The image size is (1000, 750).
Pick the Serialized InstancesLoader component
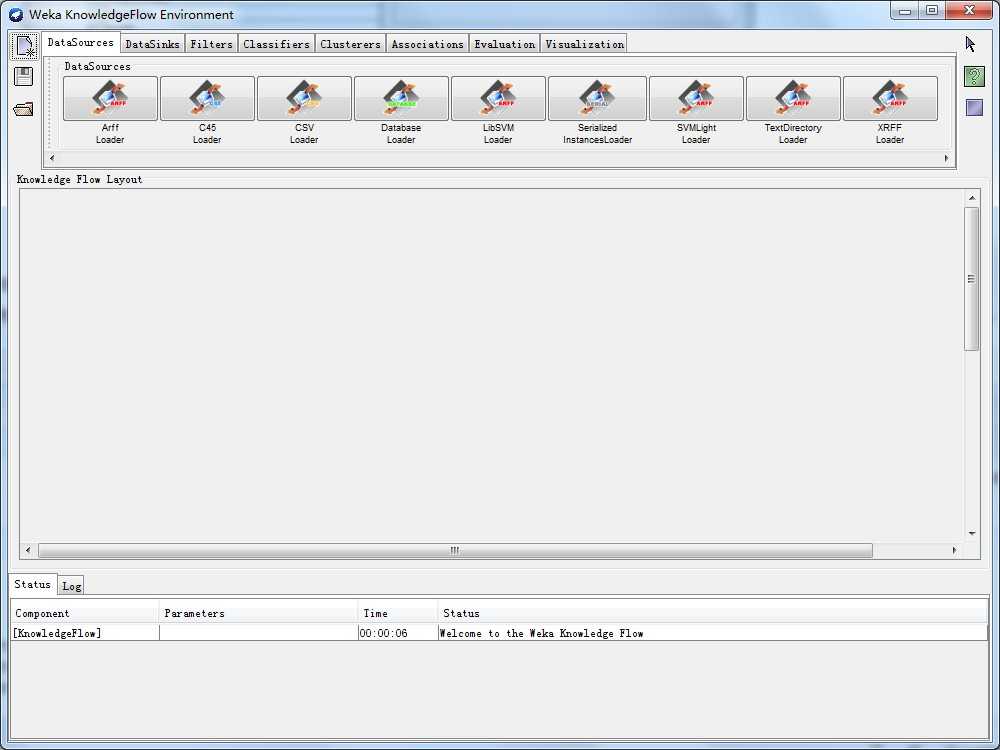click(x=598, y=99)
